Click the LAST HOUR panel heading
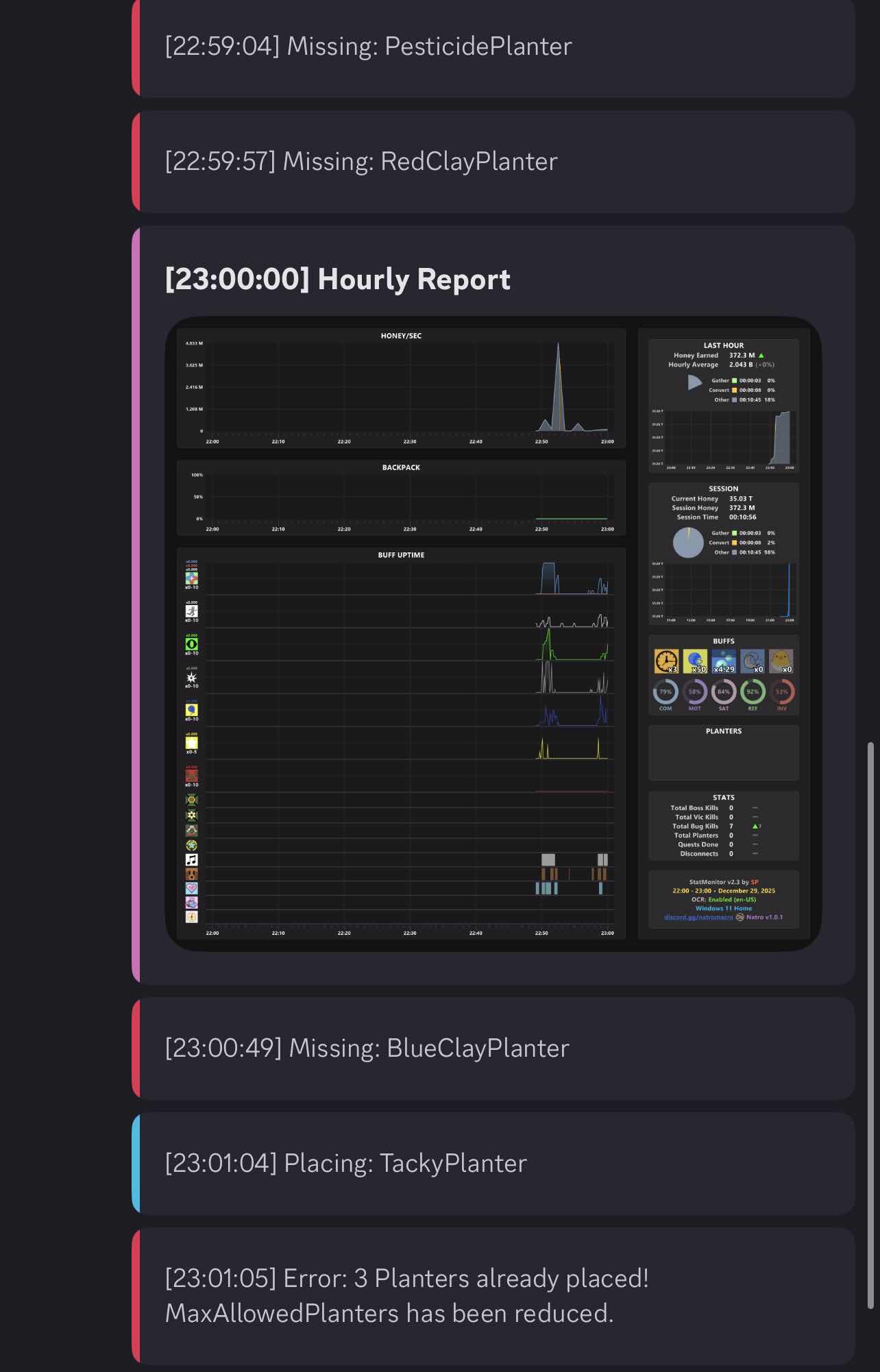 (x=724, y=346)
